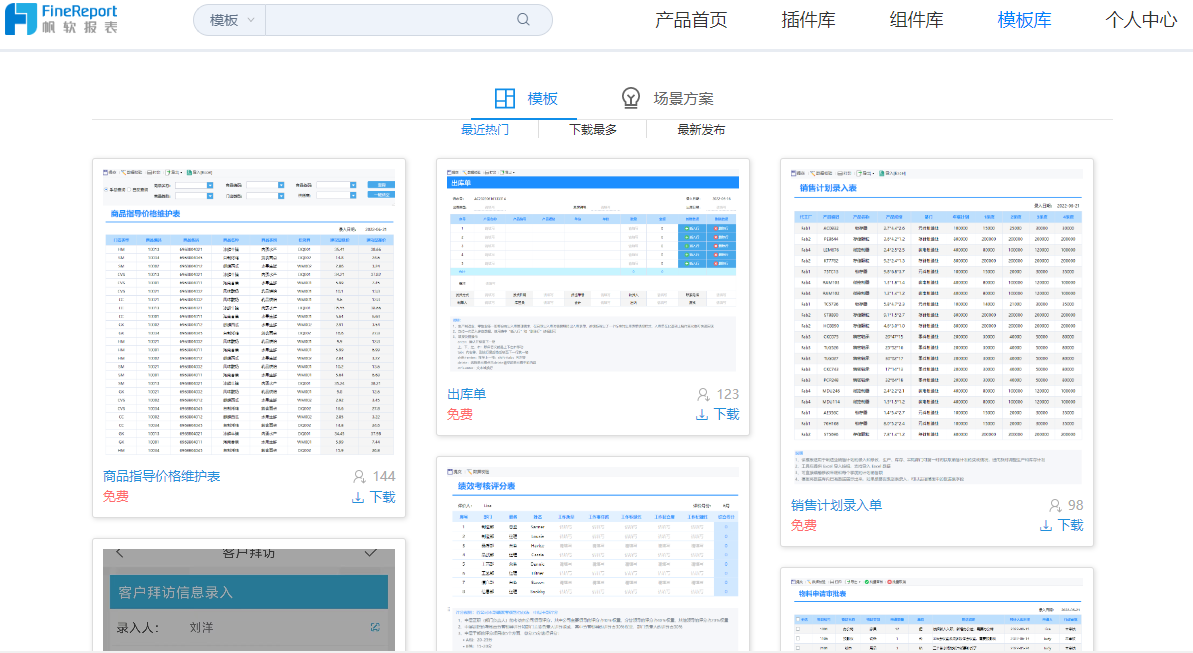This screenshot has width=1193, height=653.
Task: Click download icon for 销售计划录入单
Action: 1046,525
